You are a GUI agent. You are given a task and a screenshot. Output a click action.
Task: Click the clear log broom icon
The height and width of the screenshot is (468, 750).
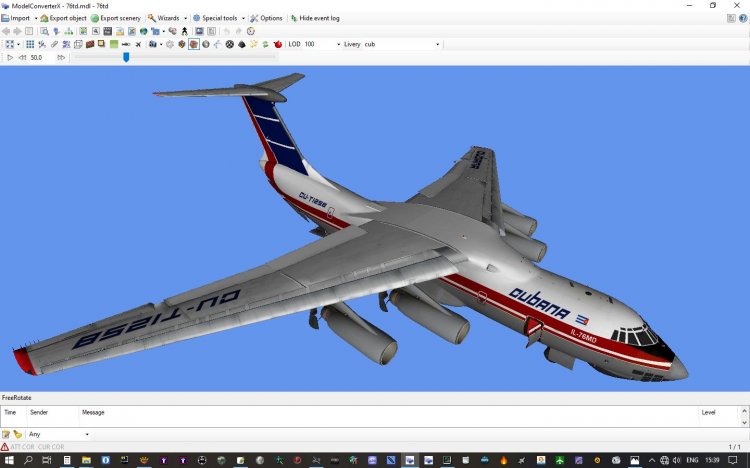pos(18,434)
